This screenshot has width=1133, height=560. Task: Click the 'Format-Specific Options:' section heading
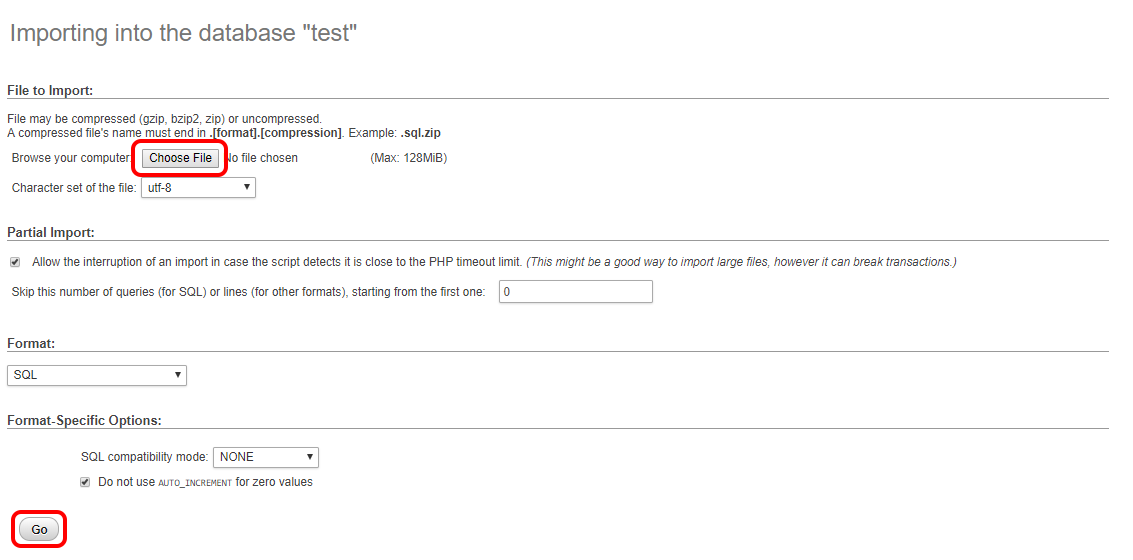point(84,420)
